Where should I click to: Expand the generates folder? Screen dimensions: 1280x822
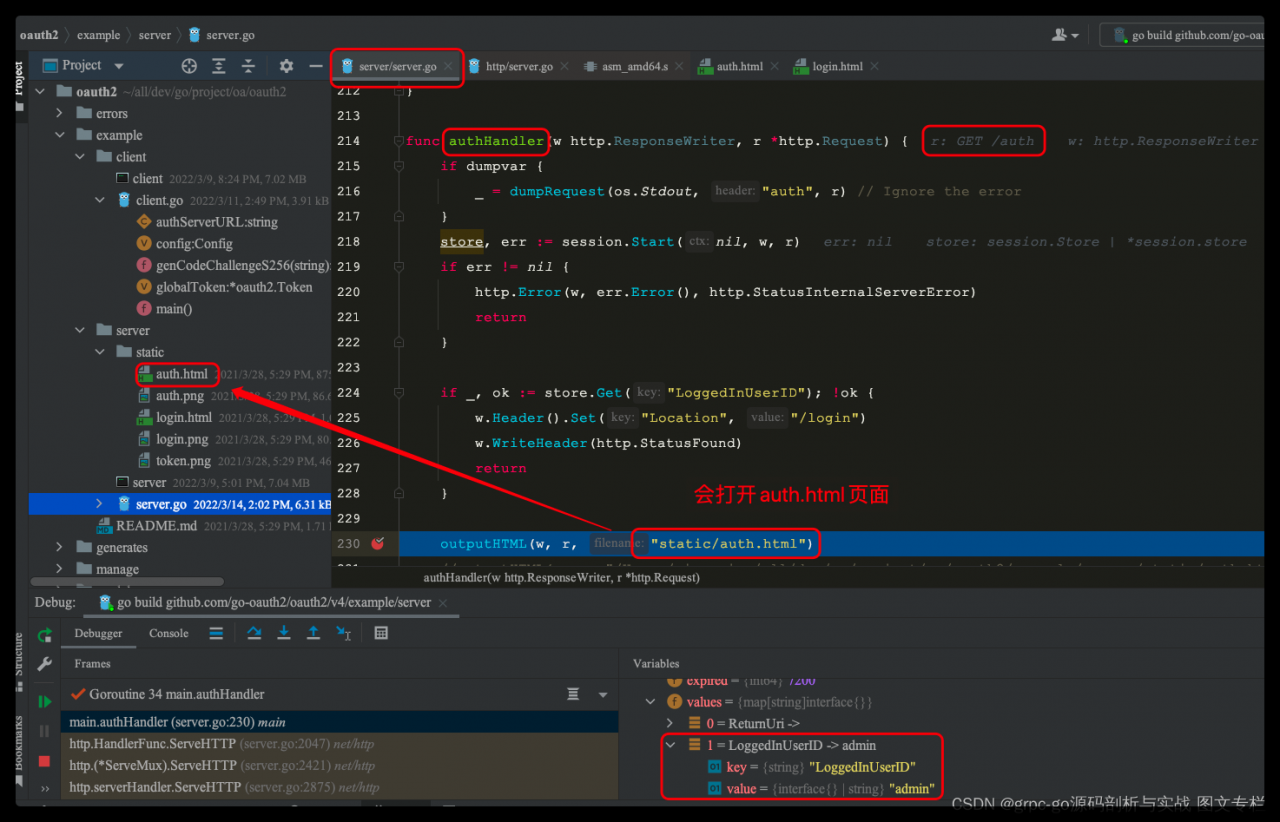click(x=60, y=548)
